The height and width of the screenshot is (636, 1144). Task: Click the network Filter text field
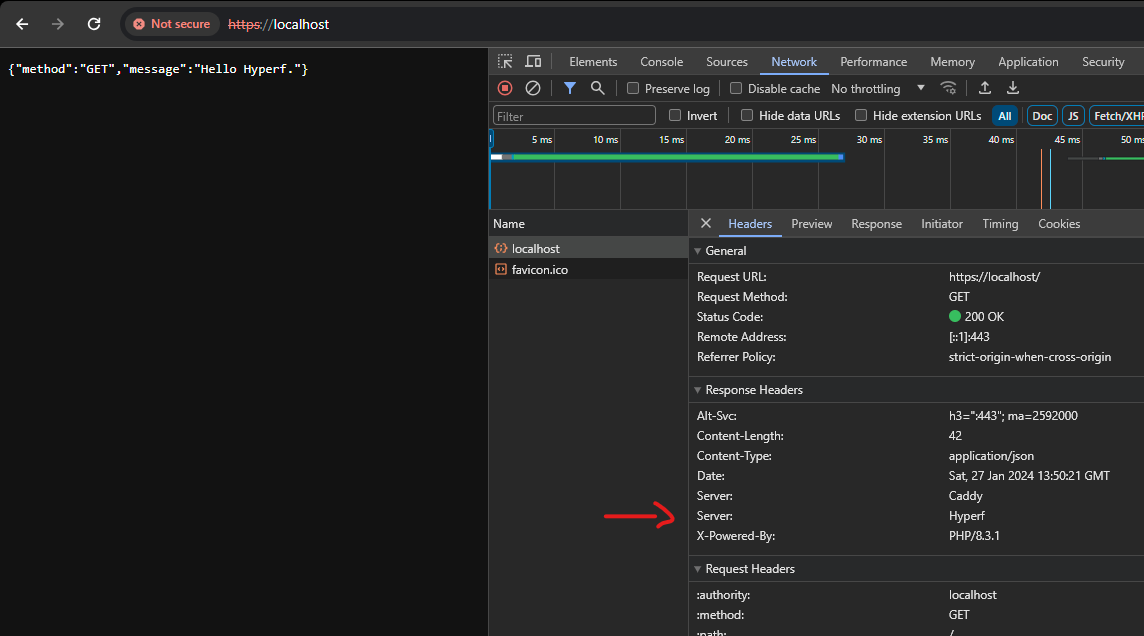tap(574, 116)
